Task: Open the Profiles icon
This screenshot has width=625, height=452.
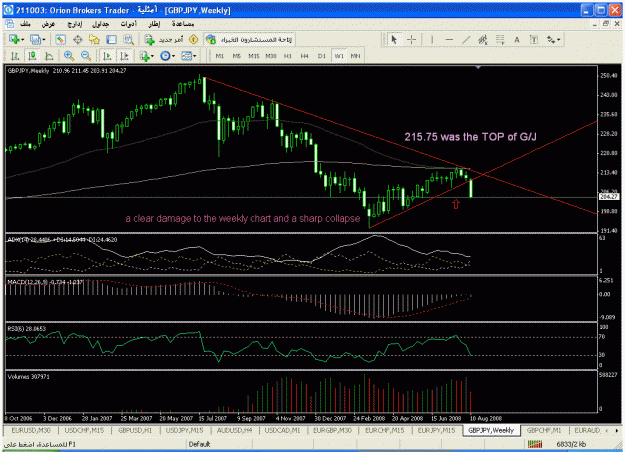Action: (x=35, y=39)
